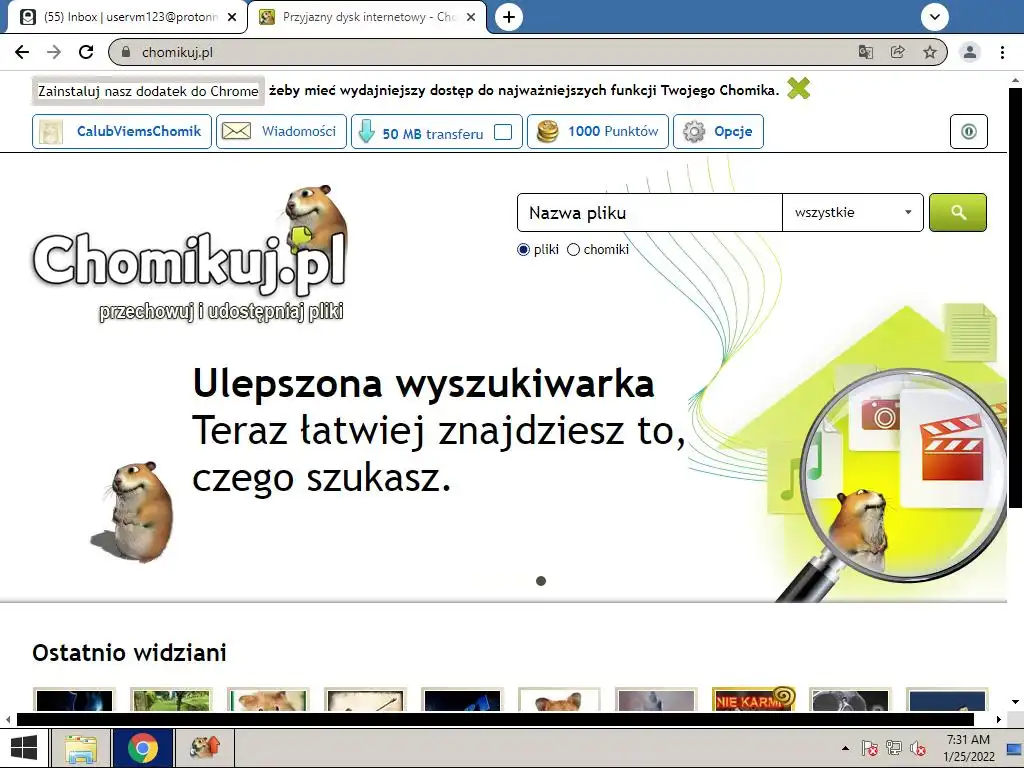The width and height of the screenshot is (1024, 768).
Task: Open the Windows Start menu
Action: [x=24, y=748]
